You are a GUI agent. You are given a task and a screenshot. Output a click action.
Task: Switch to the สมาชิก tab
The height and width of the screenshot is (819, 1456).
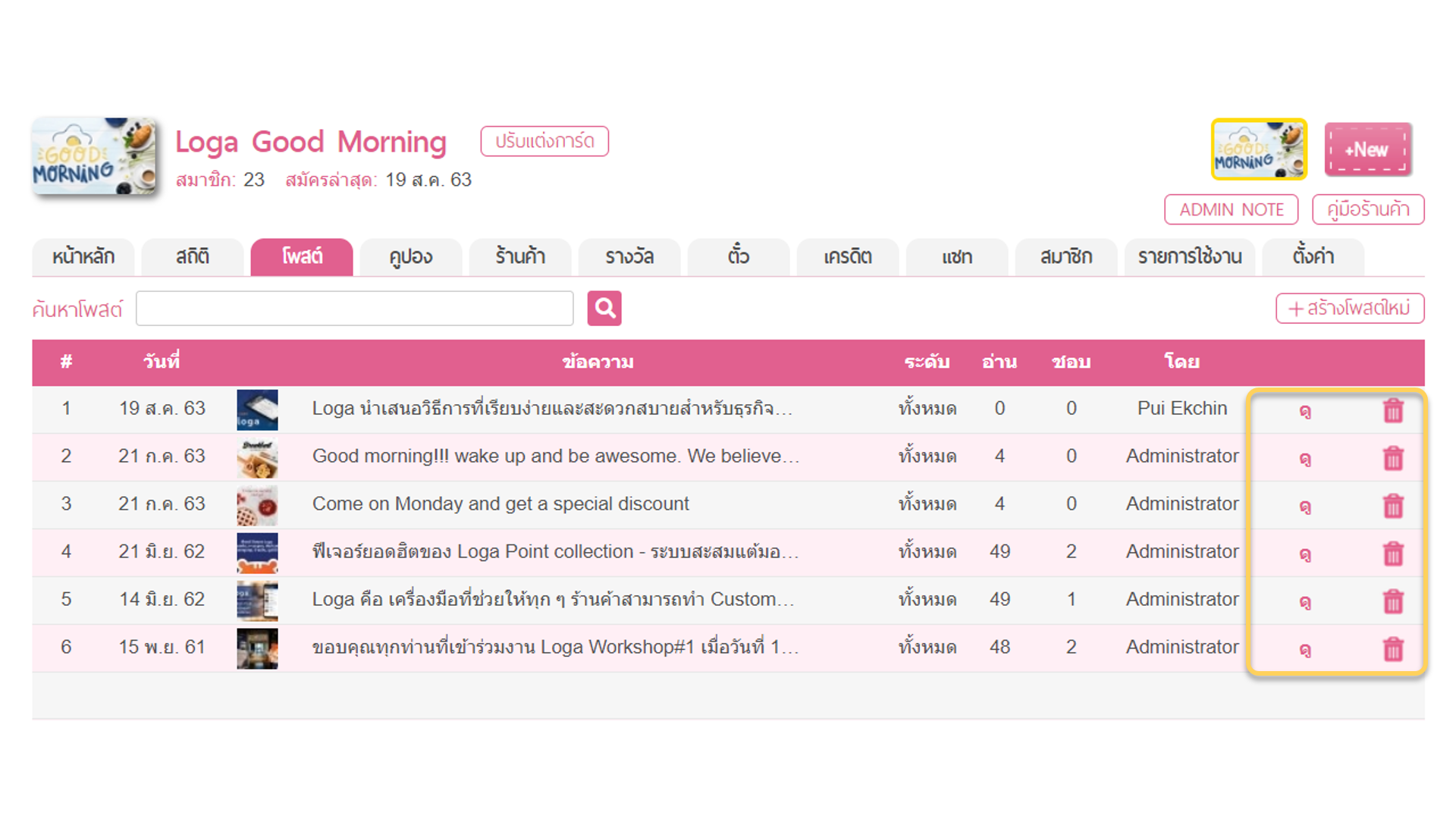1066,257
